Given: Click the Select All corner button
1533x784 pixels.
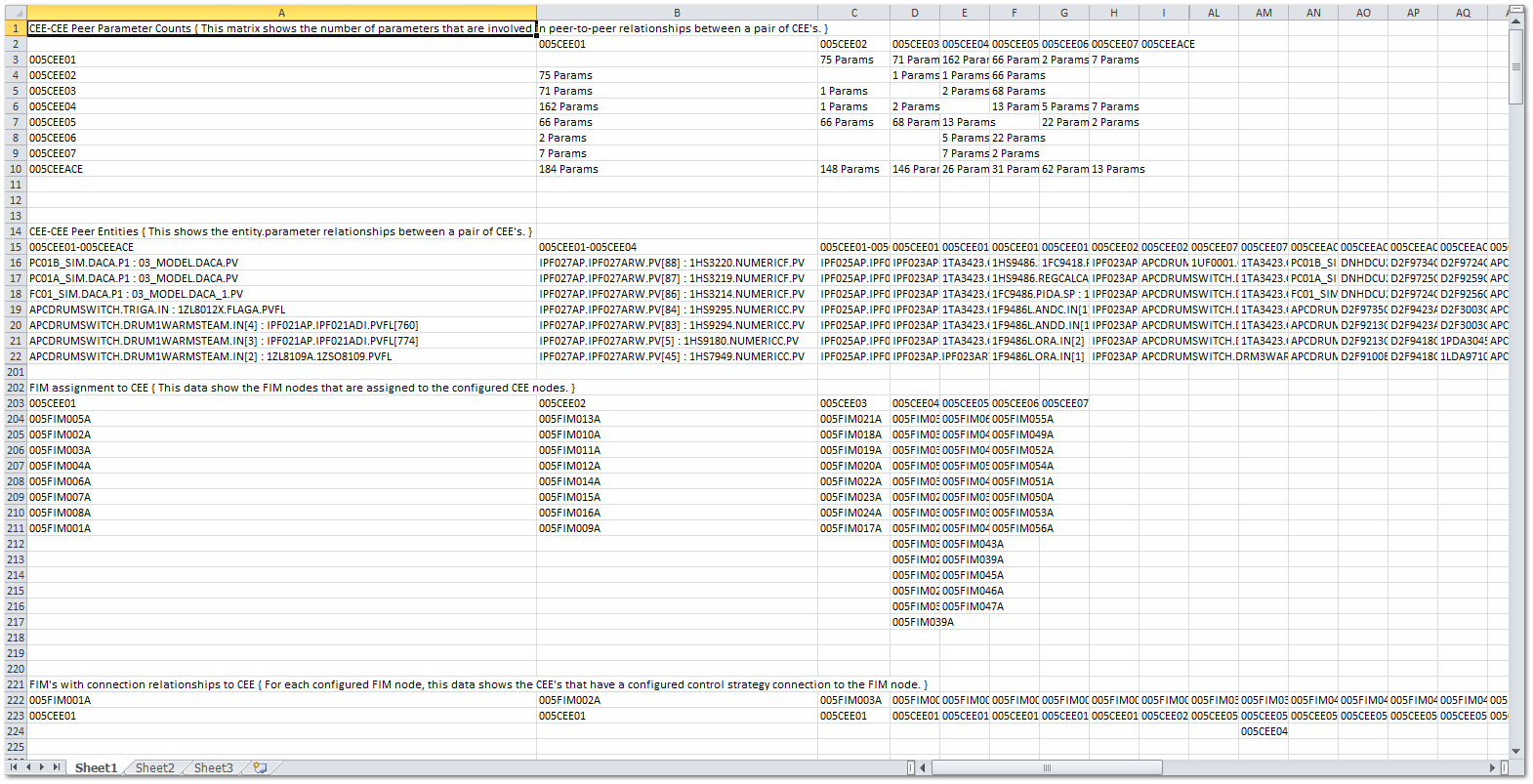Looking at the screenshot, I should pos(16,13).
